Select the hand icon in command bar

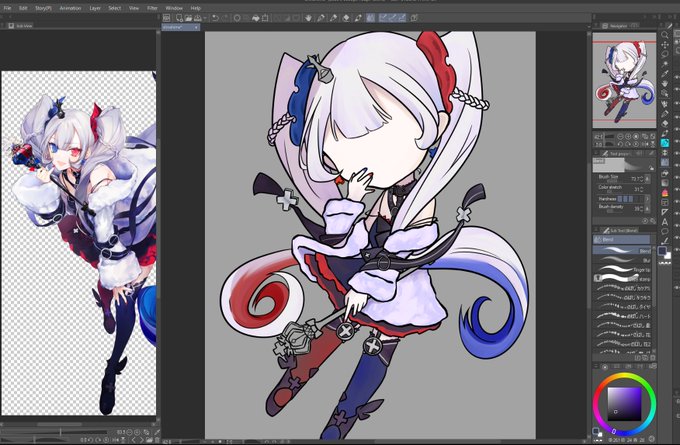[x=308, y=18]
